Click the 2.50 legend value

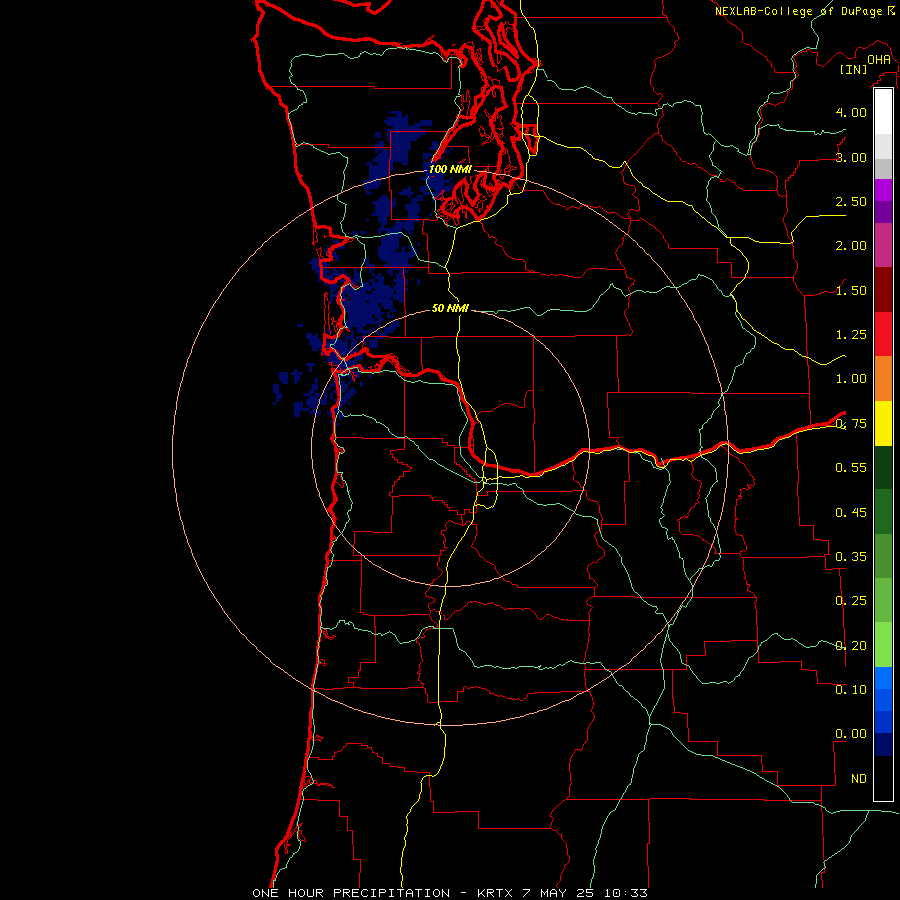(x=851, y=201)
